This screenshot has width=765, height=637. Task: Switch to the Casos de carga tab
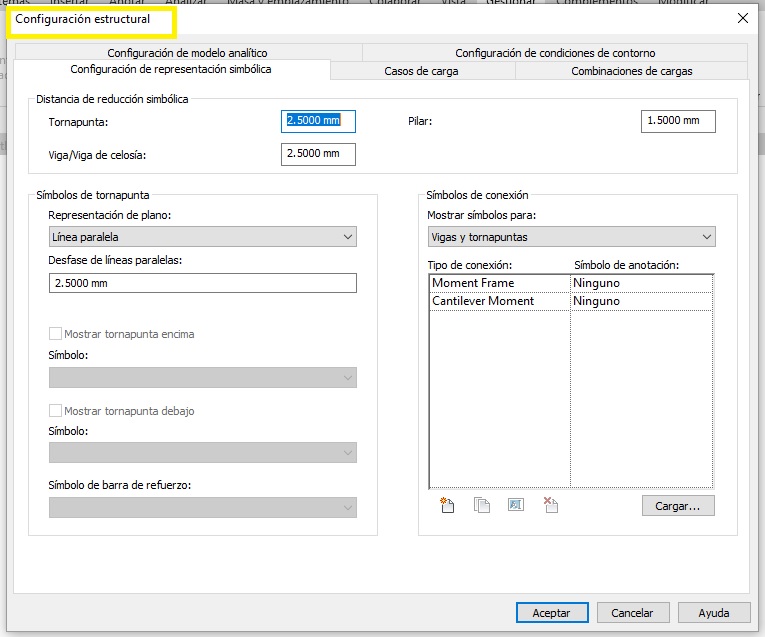click(x=421, y=71)
